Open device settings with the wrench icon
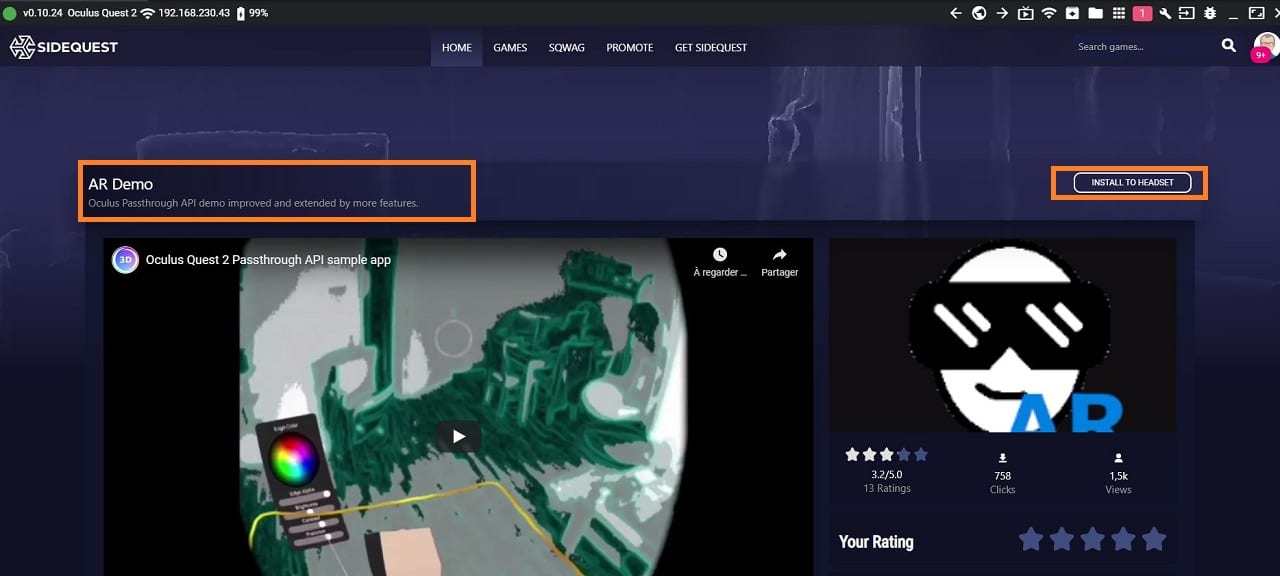The image size is (1280, 576). click(1165, 13)
